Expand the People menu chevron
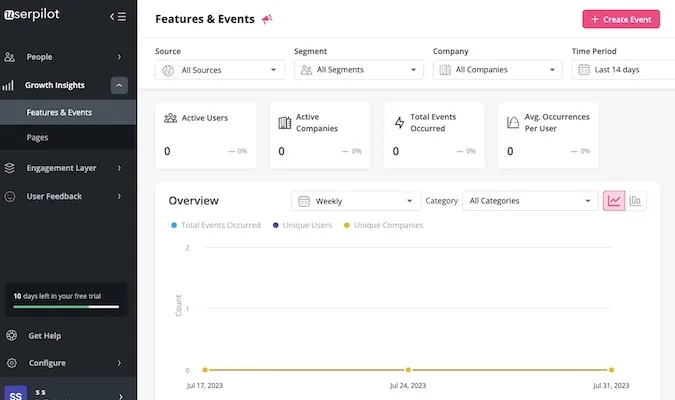 click(119, 57)
